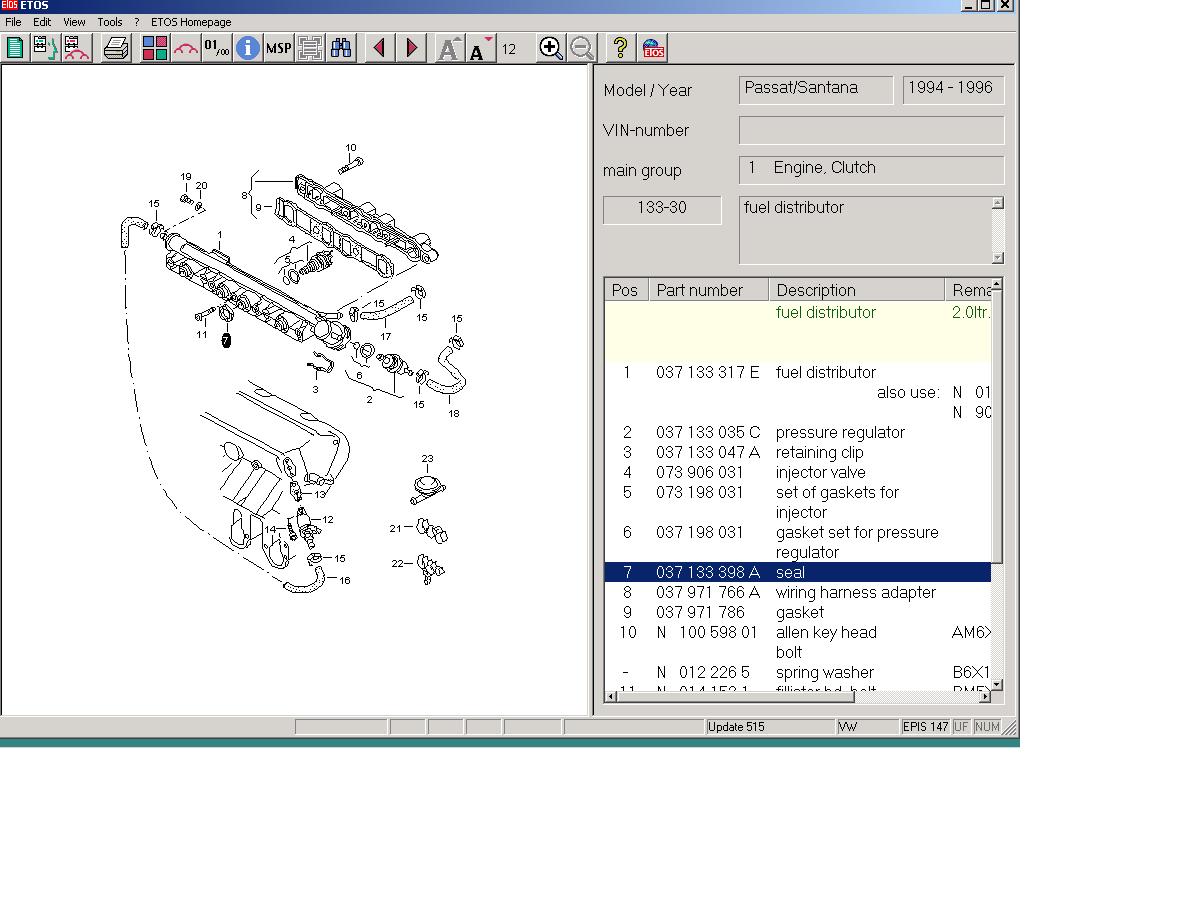
Task: Open ETOS globe homepage icon
Action: pos(653,48)
